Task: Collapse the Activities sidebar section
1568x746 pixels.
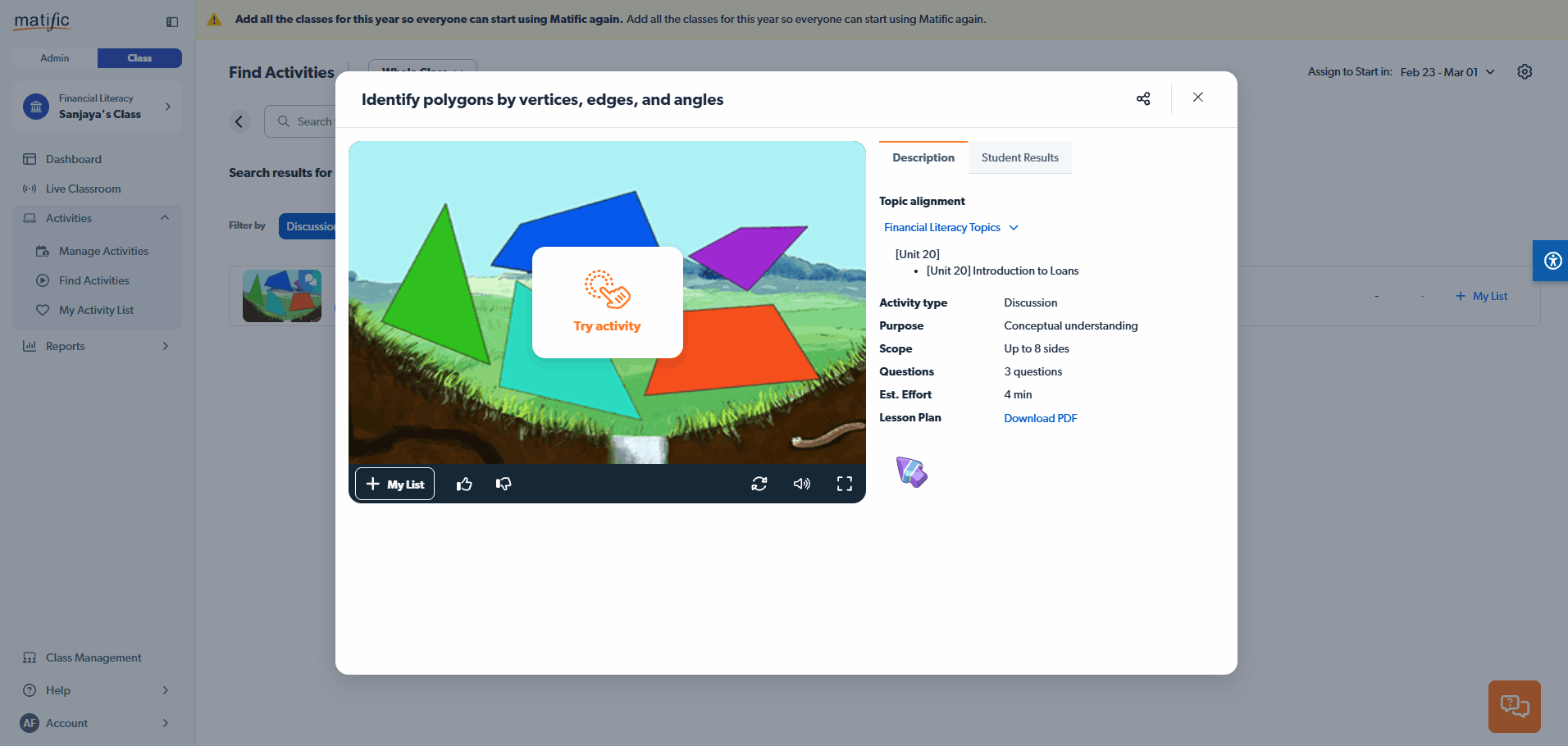Action: tap(165, 218)
